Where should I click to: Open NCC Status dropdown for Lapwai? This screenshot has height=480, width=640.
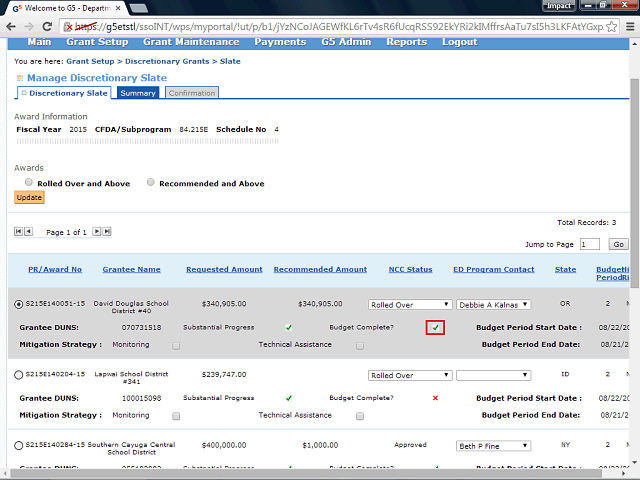point(410,375)
